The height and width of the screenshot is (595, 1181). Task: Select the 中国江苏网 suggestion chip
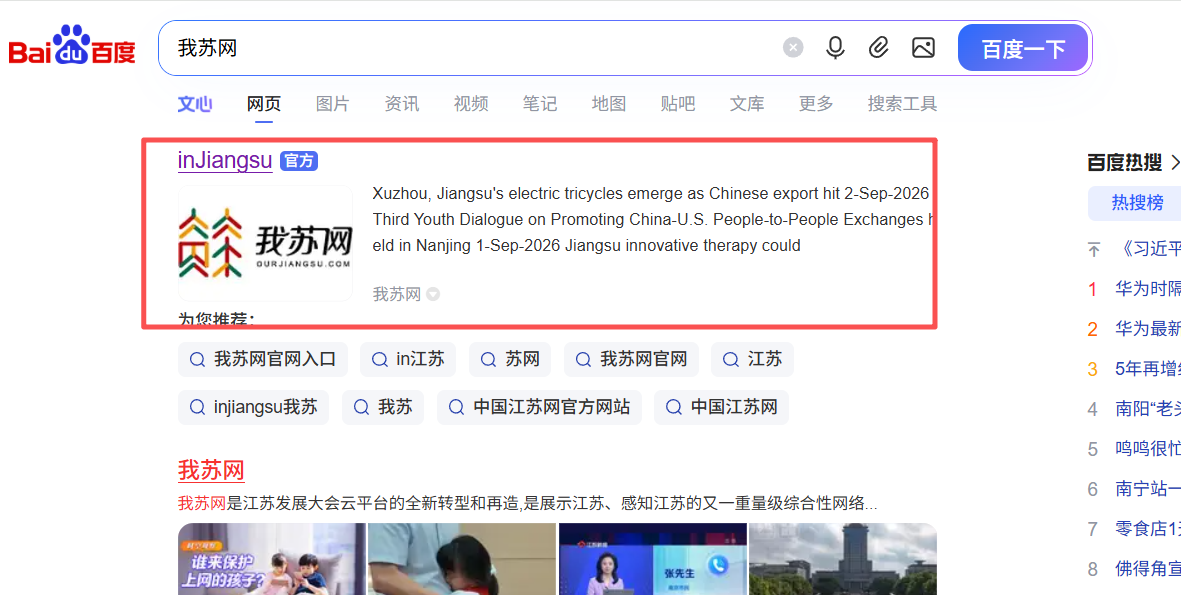click(x=722, y=407)
